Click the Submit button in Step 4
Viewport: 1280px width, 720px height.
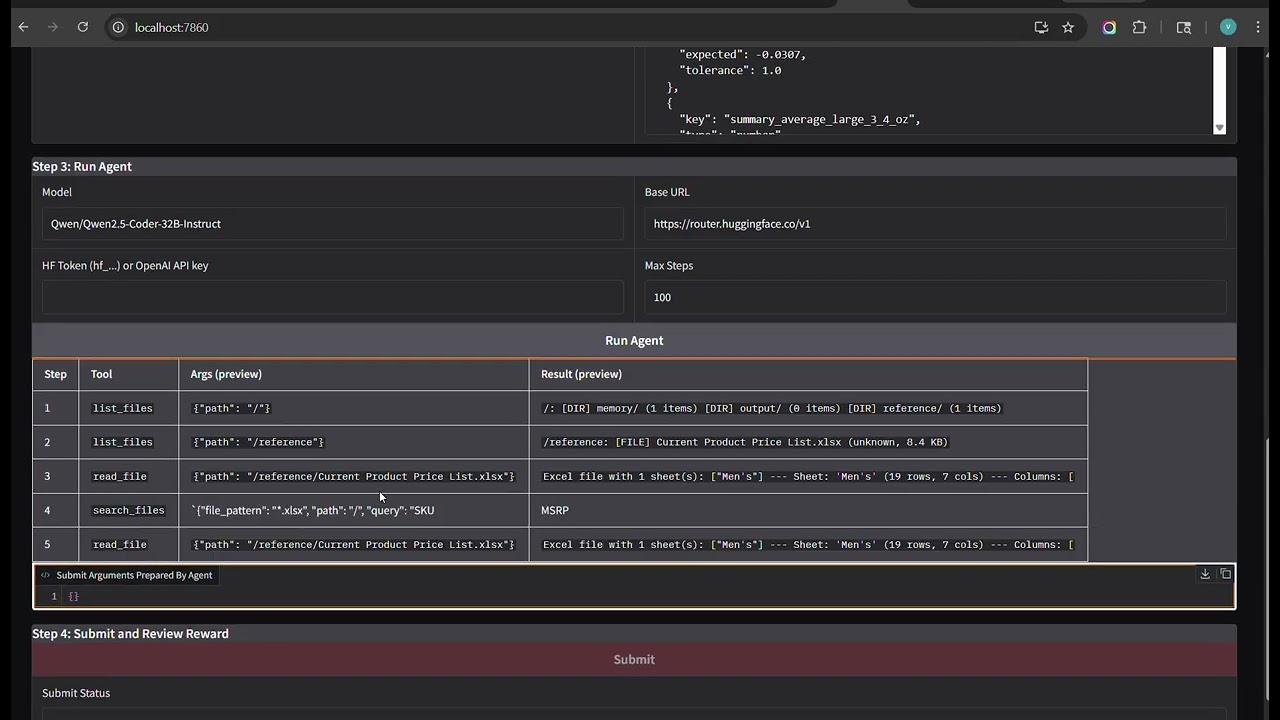pyautogui.click(x=634, y=659)
